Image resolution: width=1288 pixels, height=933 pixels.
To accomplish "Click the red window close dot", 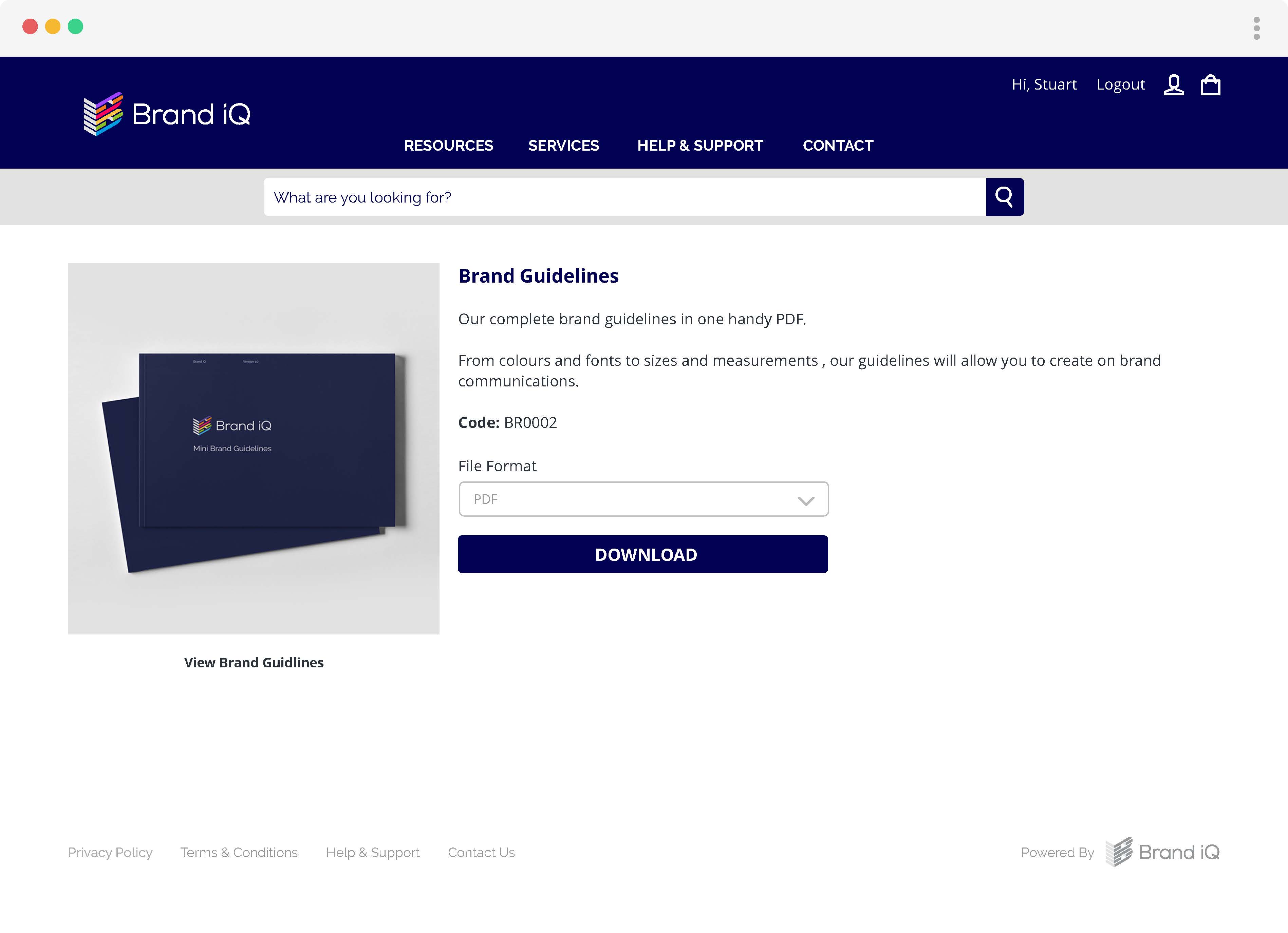I will coord(30,27).
